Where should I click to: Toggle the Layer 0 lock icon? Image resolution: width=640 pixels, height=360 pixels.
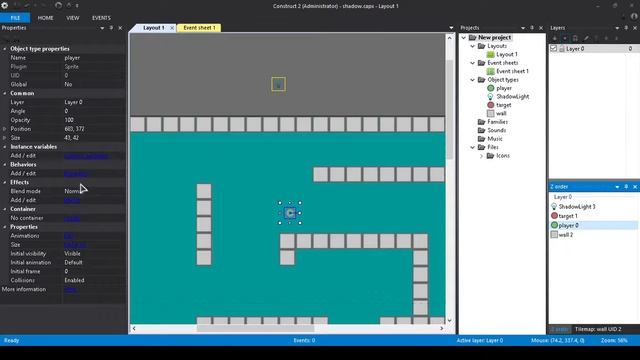coord(562,49)
